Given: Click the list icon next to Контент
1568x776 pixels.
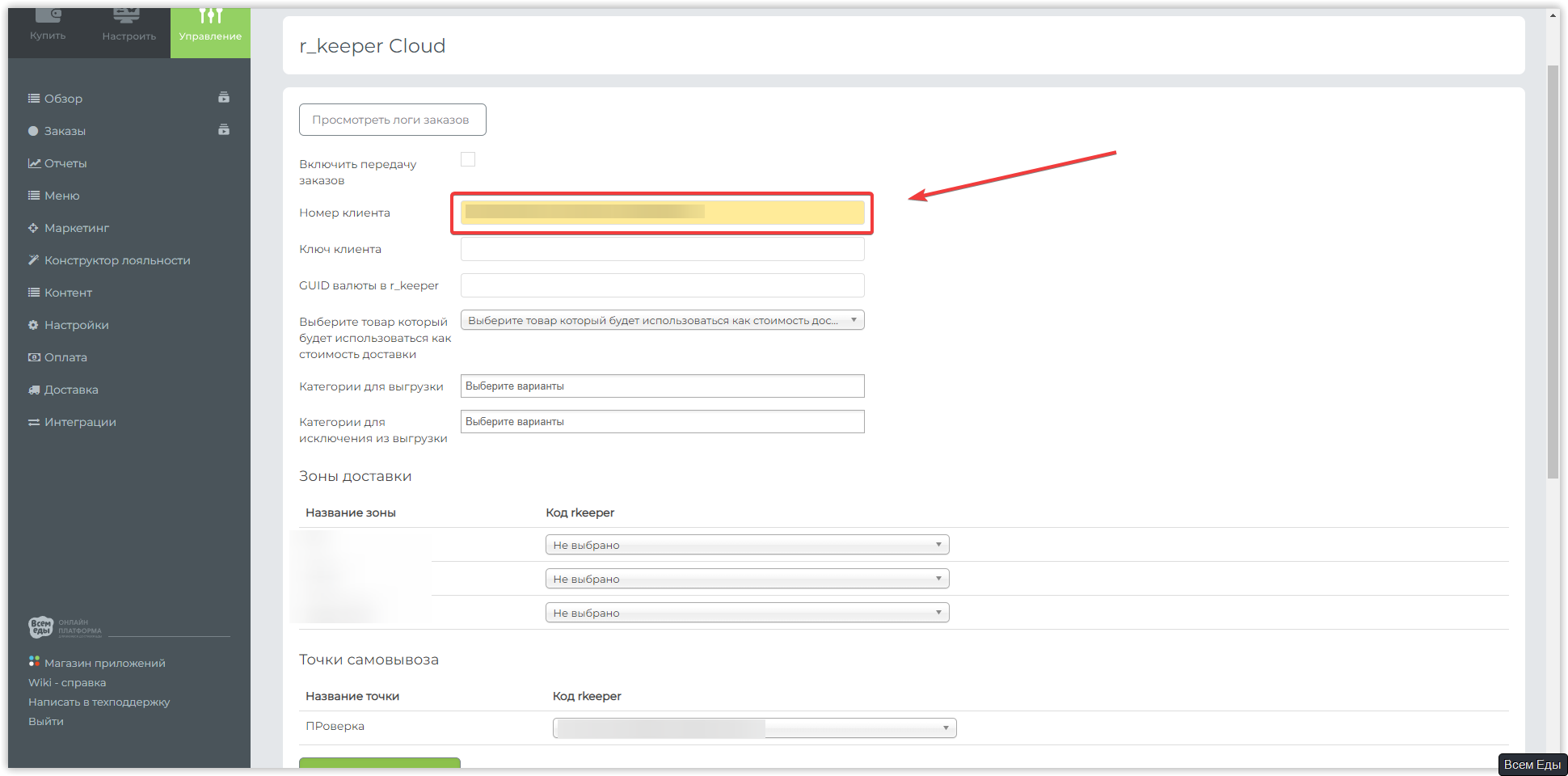Looking at the screenshot, I should click(34, 293).
